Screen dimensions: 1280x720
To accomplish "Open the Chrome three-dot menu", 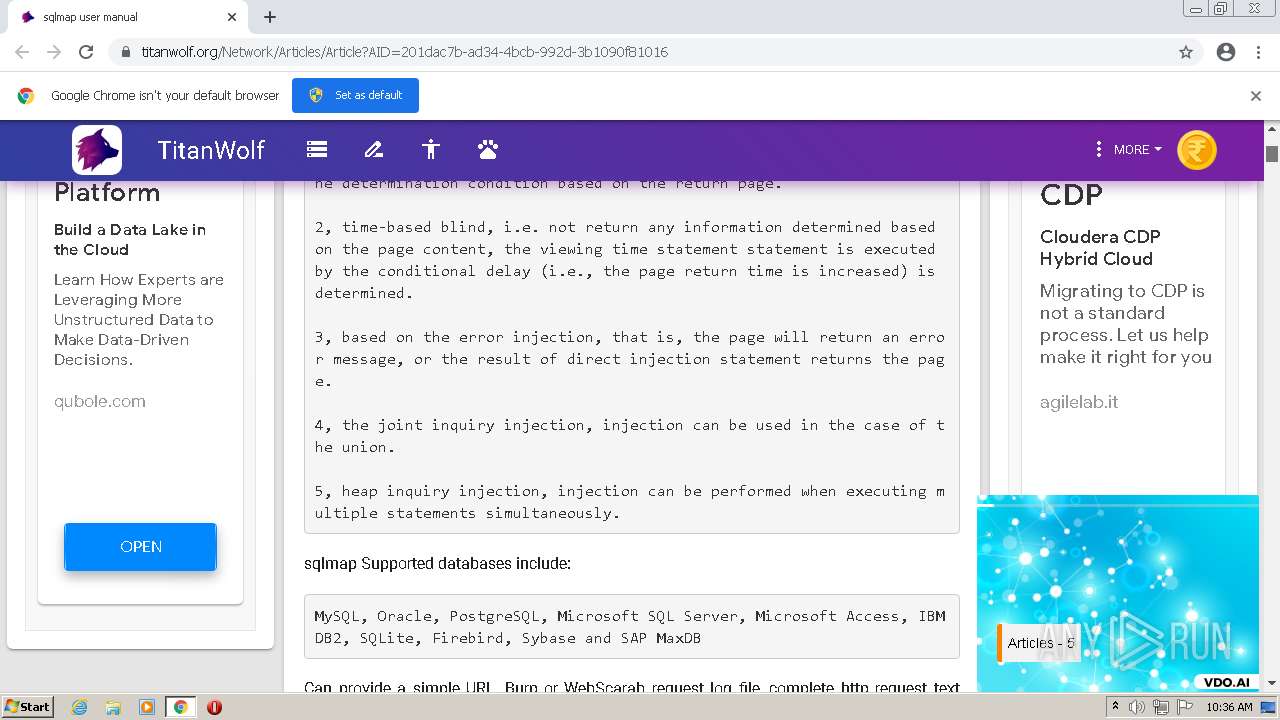I will coord(1258,52).
